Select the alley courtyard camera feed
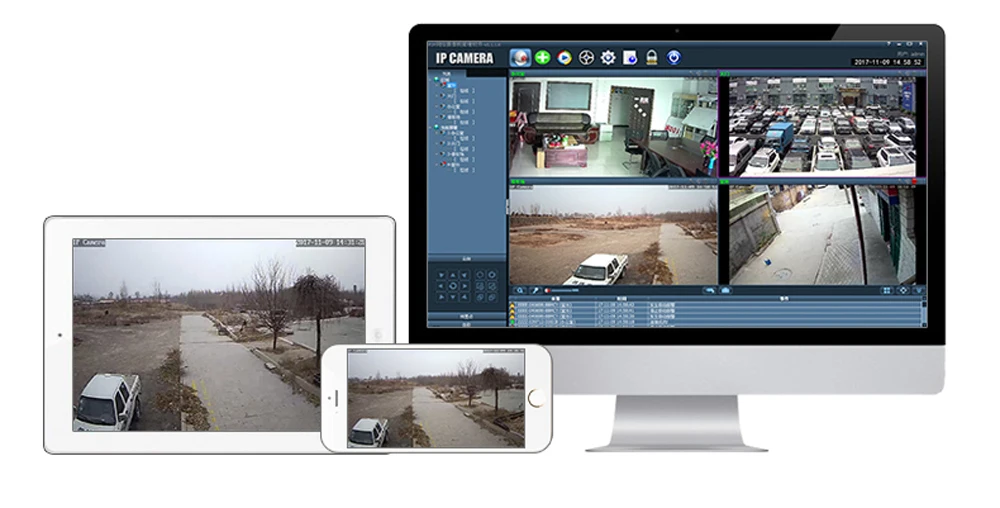Screen dimensions: 1000x508 [x=822, y=235]
